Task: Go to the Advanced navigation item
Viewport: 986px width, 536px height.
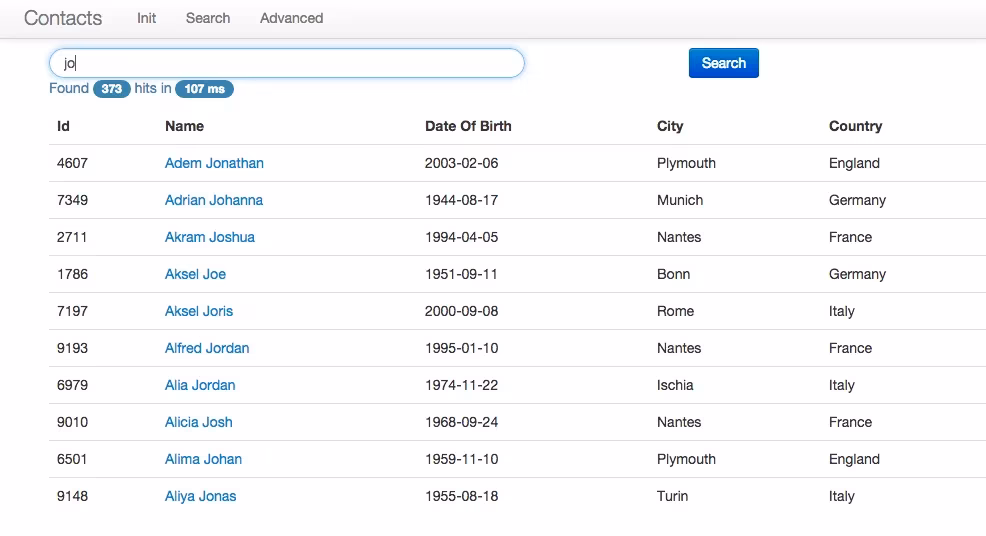Action: click(x=291, y=18)
